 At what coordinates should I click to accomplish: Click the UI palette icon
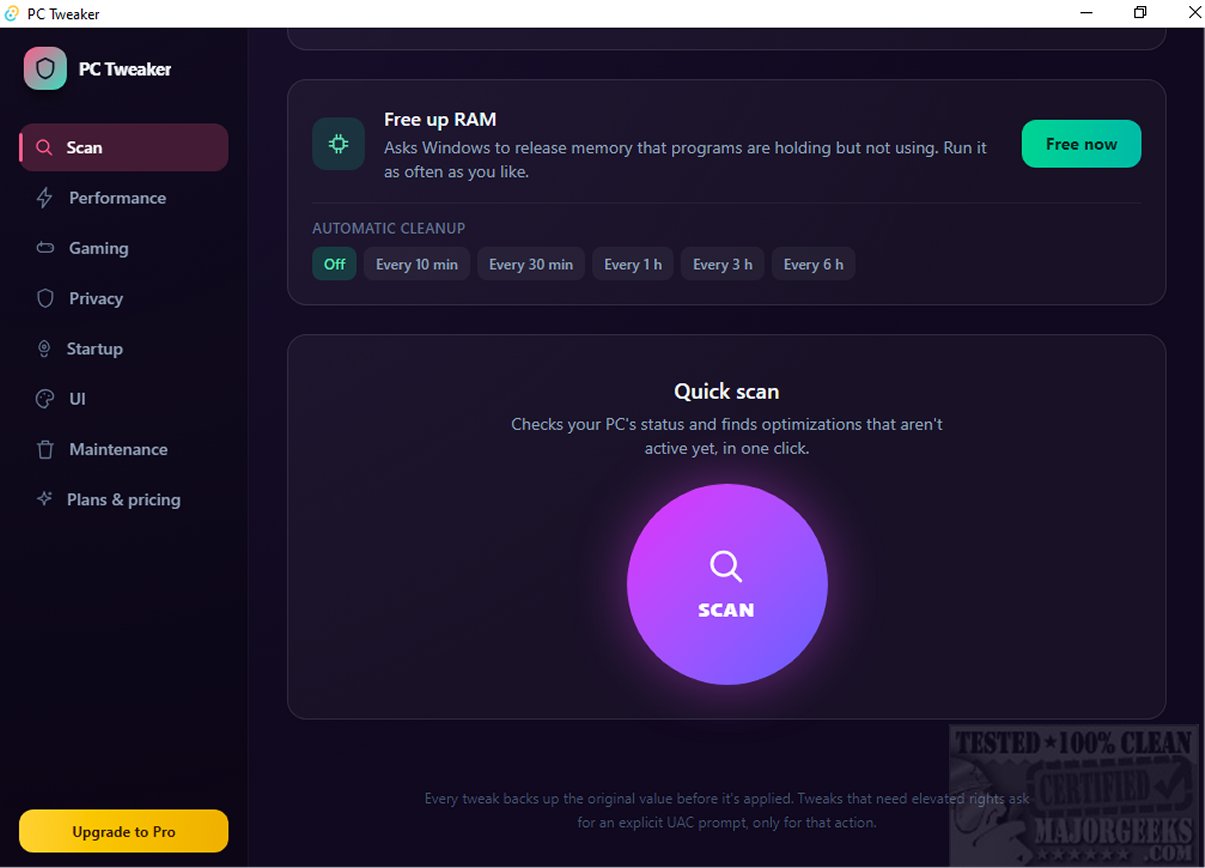45,399
